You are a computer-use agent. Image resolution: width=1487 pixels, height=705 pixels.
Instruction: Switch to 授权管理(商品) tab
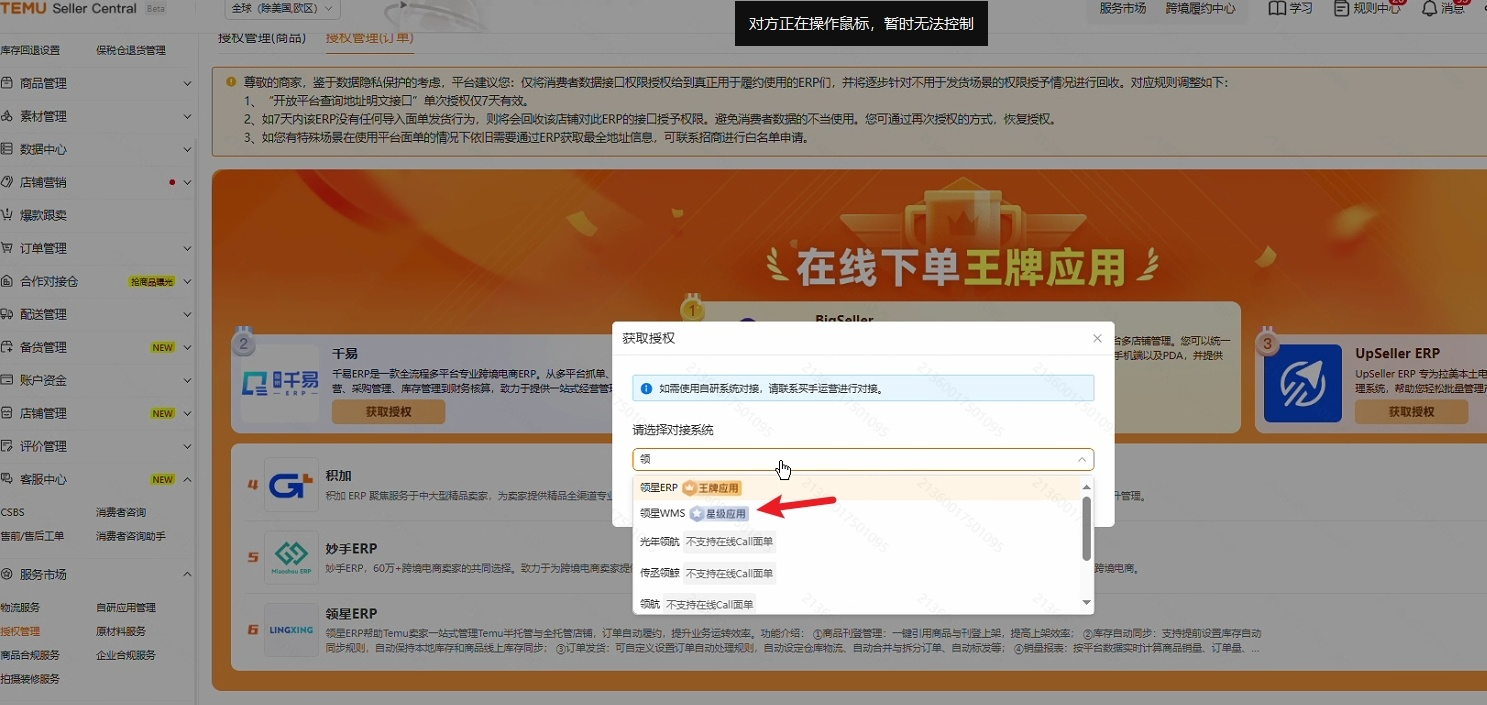tap(263, 38)
